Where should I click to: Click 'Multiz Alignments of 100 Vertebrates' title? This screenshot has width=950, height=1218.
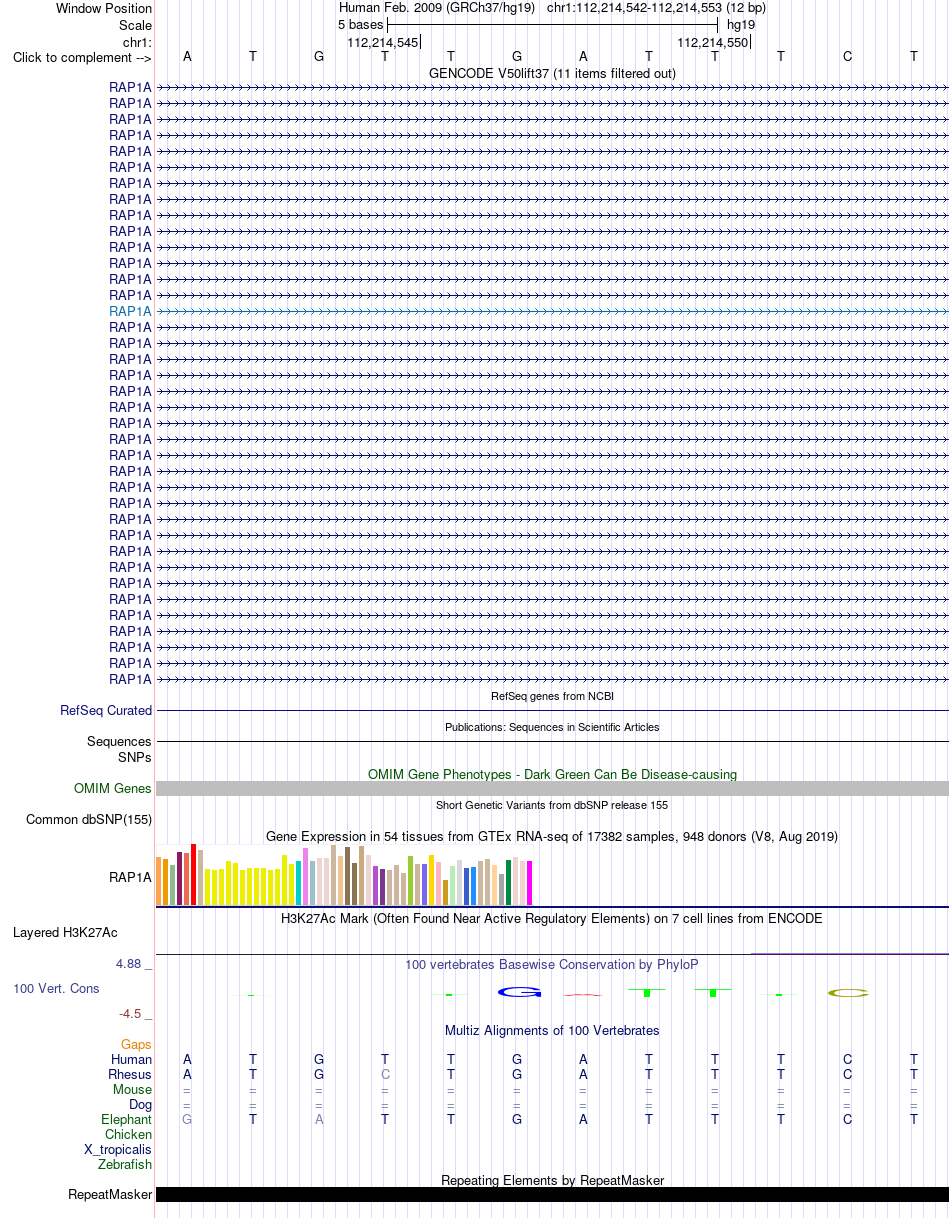click(x=552, y=1030)
